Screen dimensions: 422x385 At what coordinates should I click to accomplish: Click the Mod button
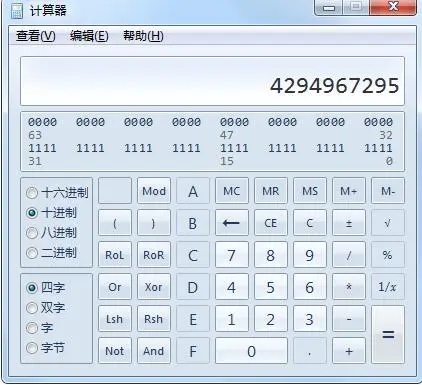coord(154,191)
